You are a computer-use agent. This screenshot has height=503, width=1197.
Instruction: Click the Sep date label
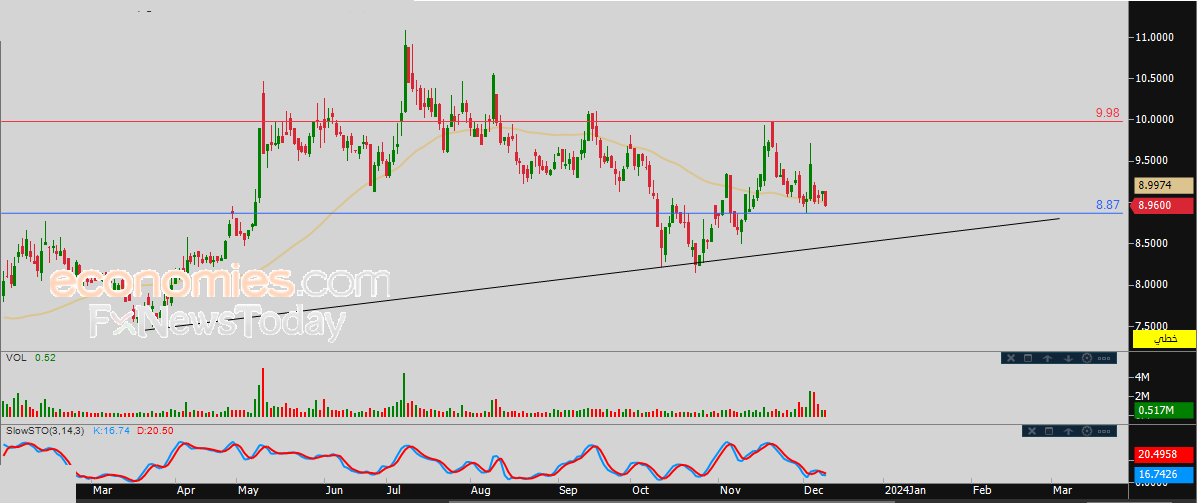tap(569, 492)
